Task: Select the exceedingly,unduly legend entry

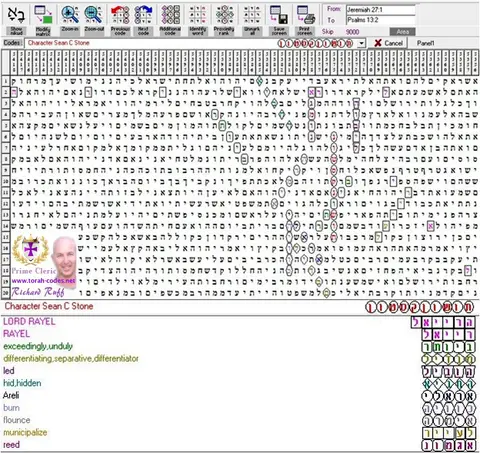Action: click(38, 346)
